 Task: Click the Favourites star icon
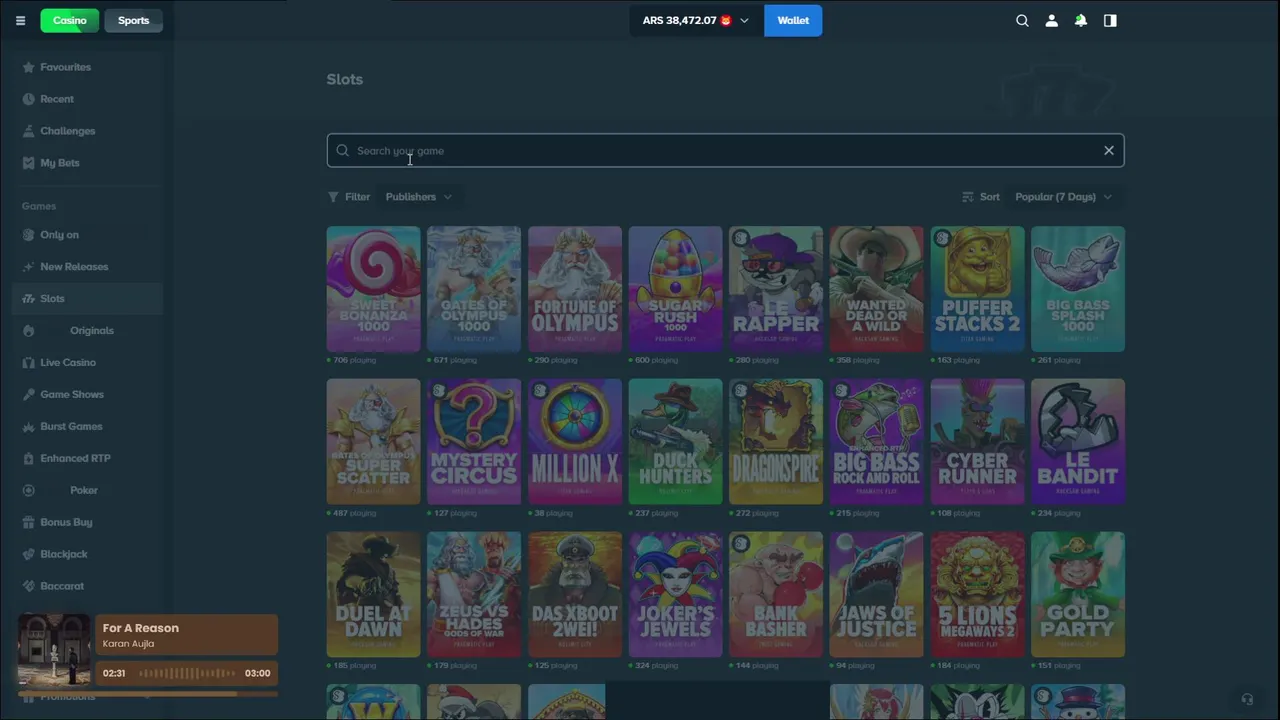[x=29, y=67]
